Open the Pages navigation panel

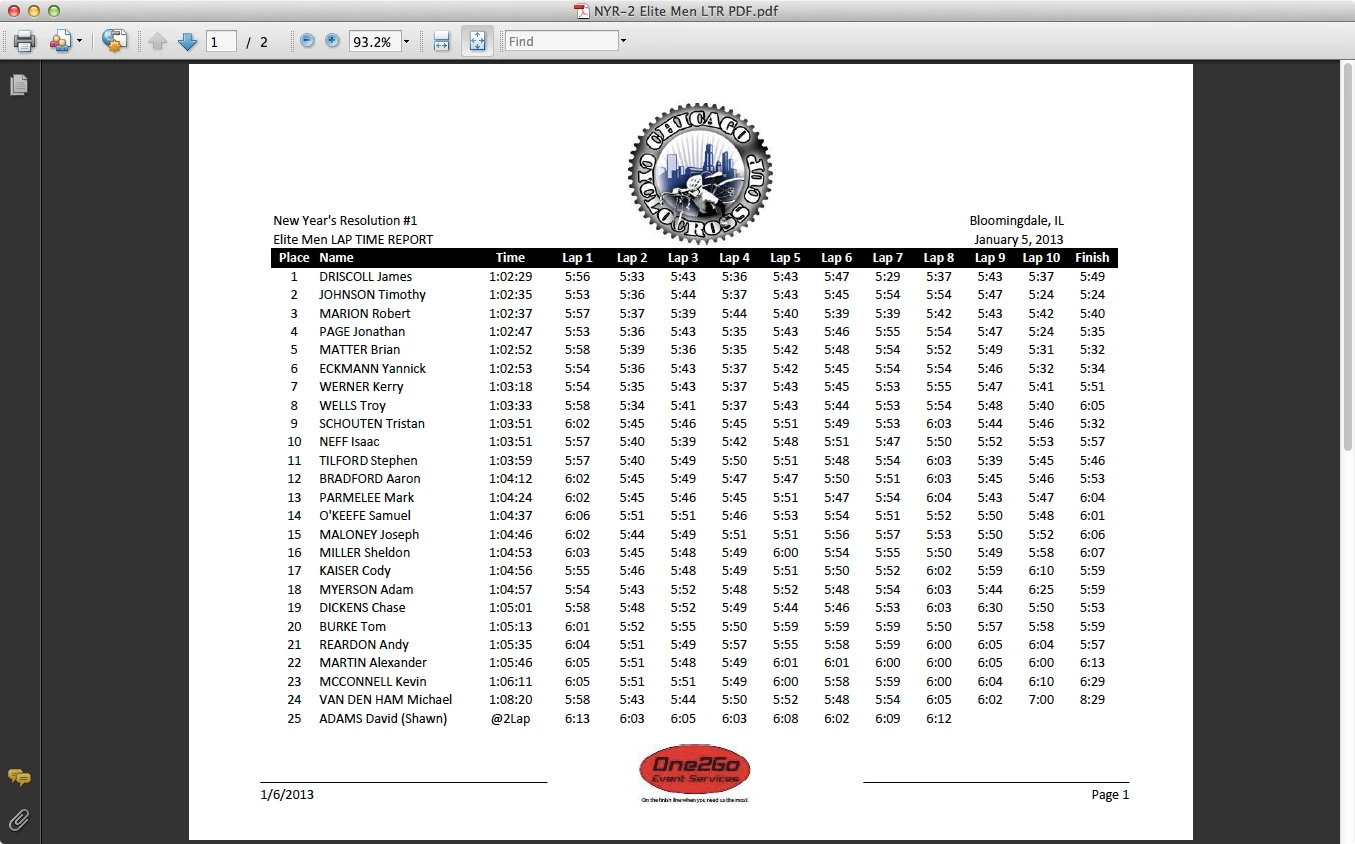[x=18, y=85]
